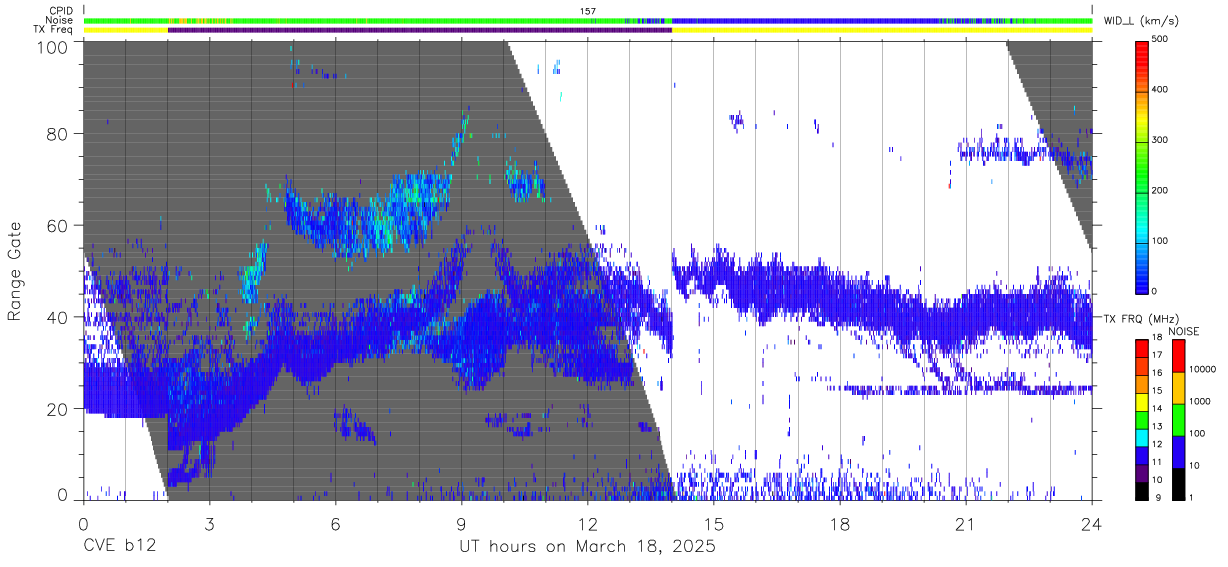This screenshot has width=1228, height=567.
Task: Click the UT hours on March 18, 2025 title
Action: pos(587,547)
